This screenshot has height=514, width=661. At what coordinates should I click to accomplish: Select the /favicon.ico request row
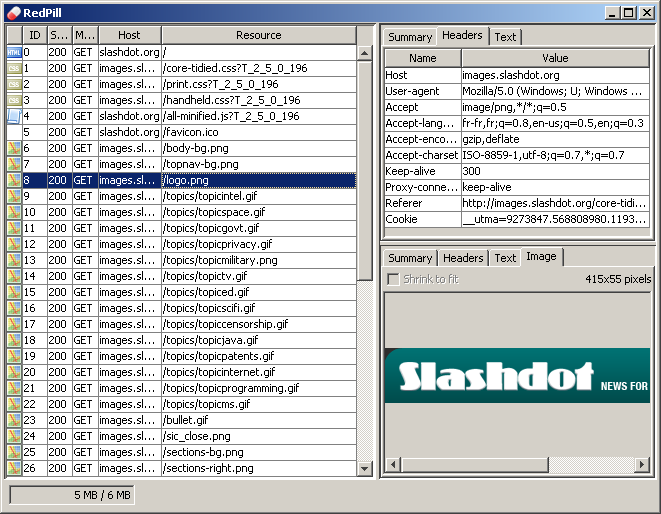181,132
